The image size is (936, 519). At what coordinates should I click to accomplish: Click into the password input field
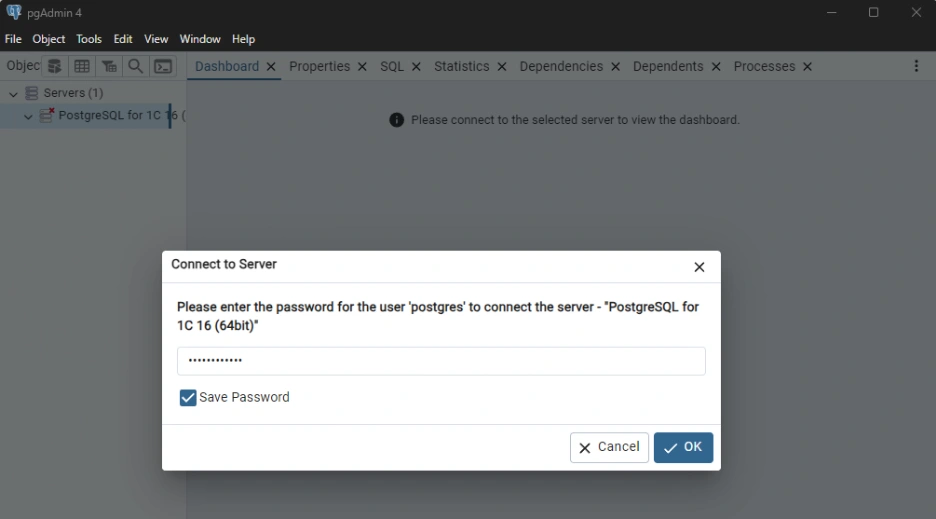coord(441,361)
